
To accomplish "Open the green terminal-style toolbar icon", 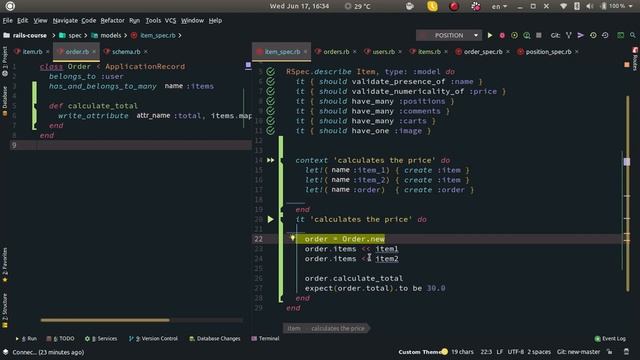I will [620, 36].
